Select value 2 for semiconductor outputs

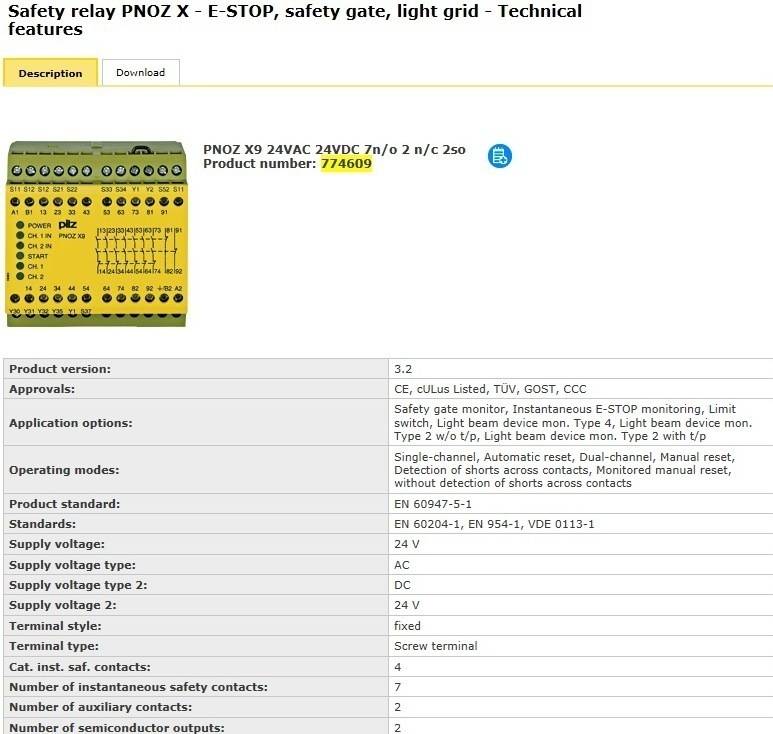pos(397,728)
